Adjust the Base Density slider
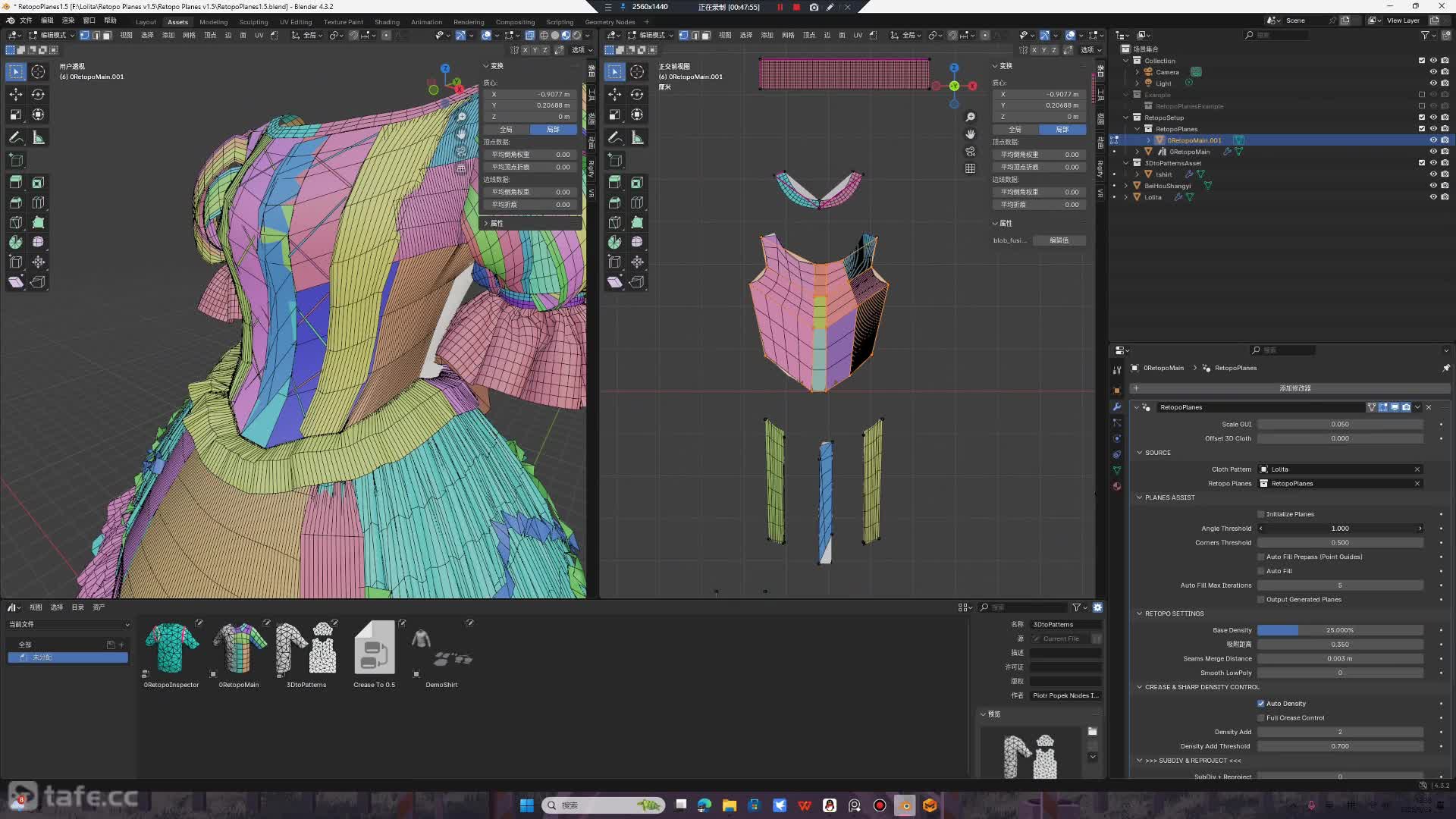1456x819 pixels. (1340, 630)
